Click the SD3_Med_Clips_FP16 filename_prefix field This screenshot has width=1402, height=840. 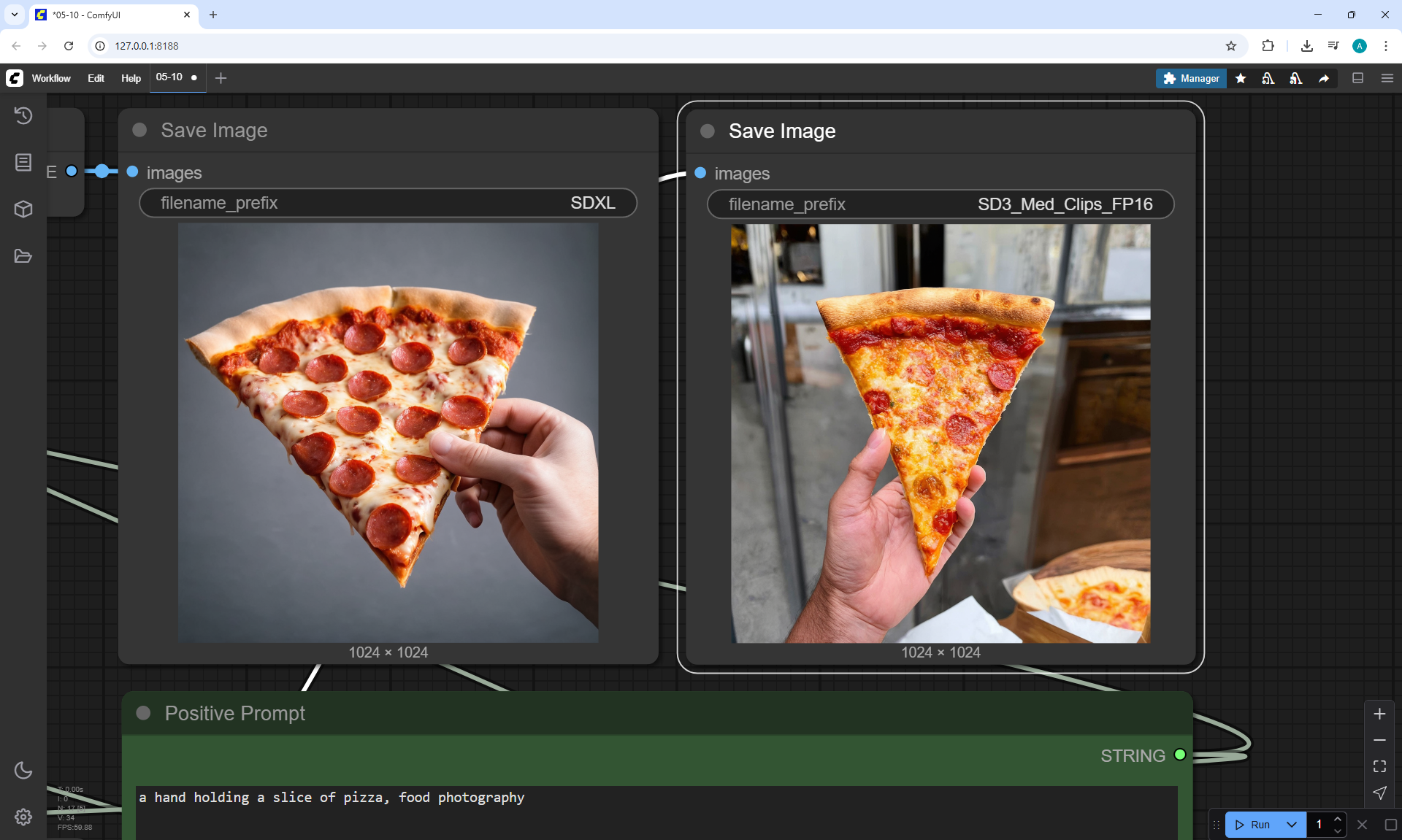point(940,204)
